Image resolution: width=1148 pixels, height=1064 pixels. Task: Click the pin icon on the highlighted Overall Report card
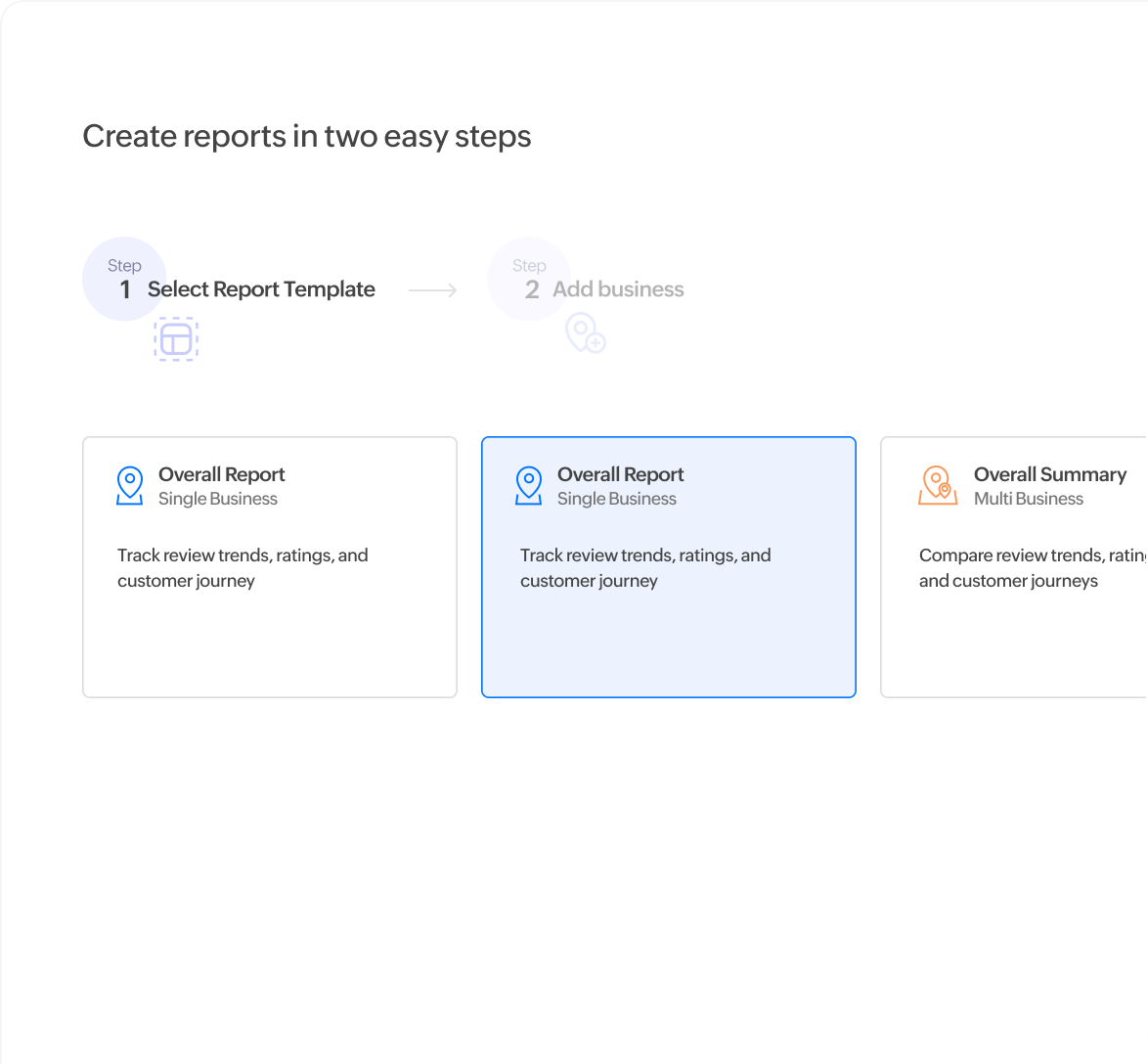click(528, 485)
